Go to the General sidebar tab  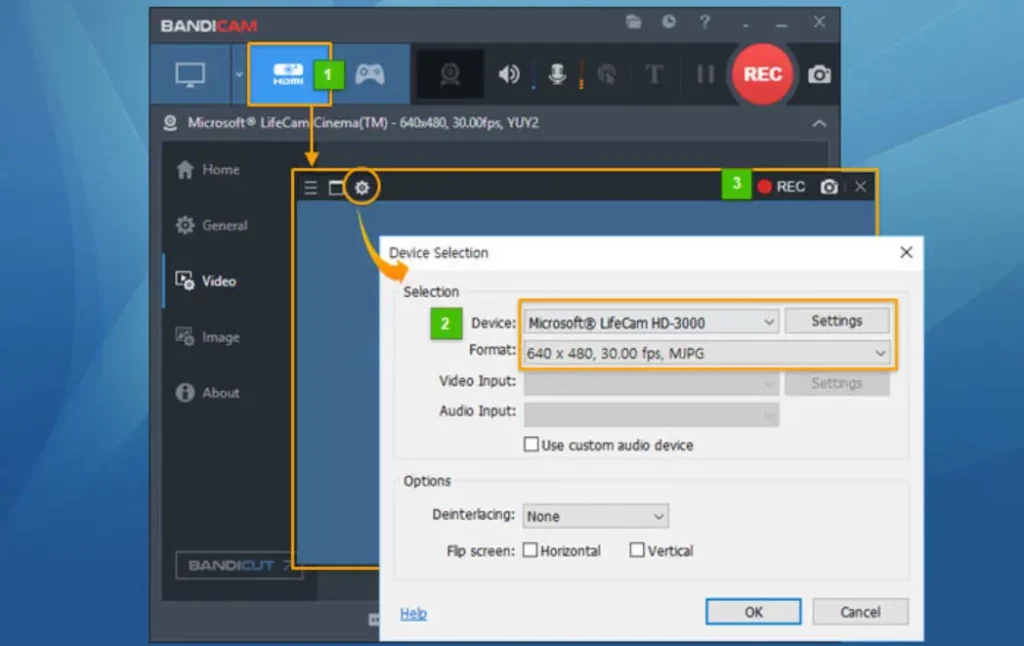pos(223,225)
